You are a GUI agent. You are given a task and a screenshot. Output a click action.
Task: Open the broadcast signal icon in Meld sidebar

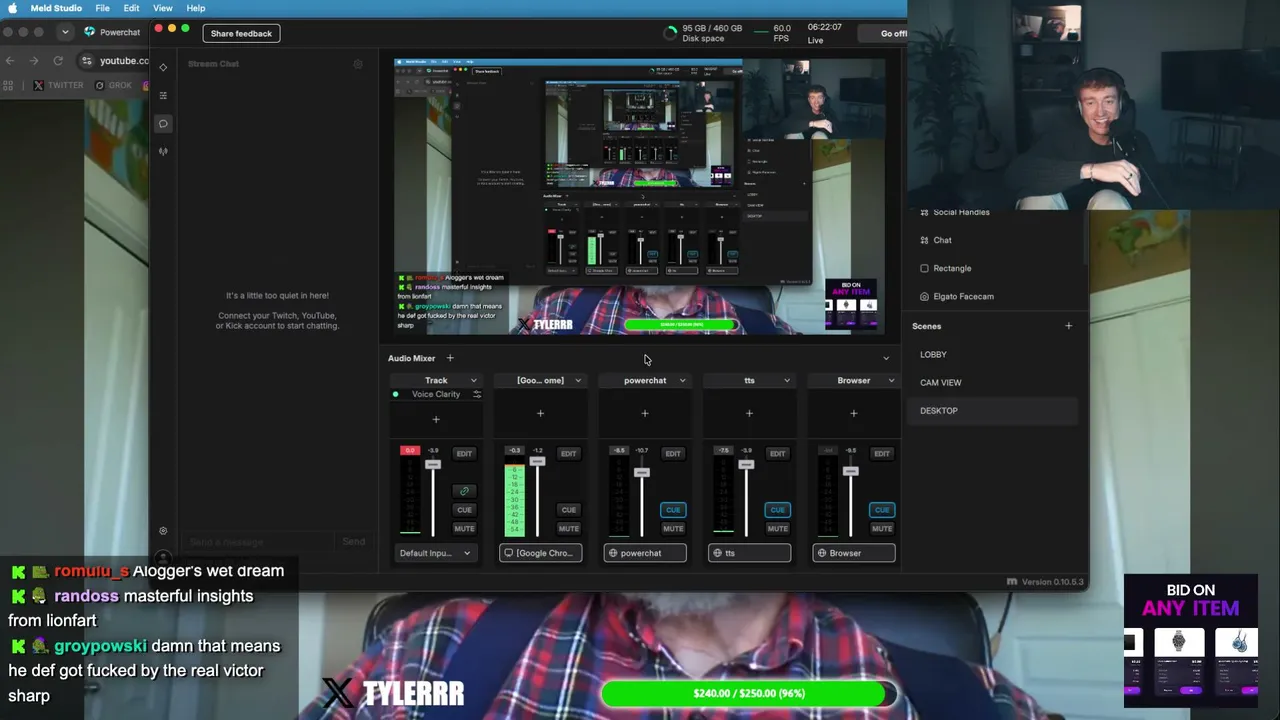pos(163,152)
